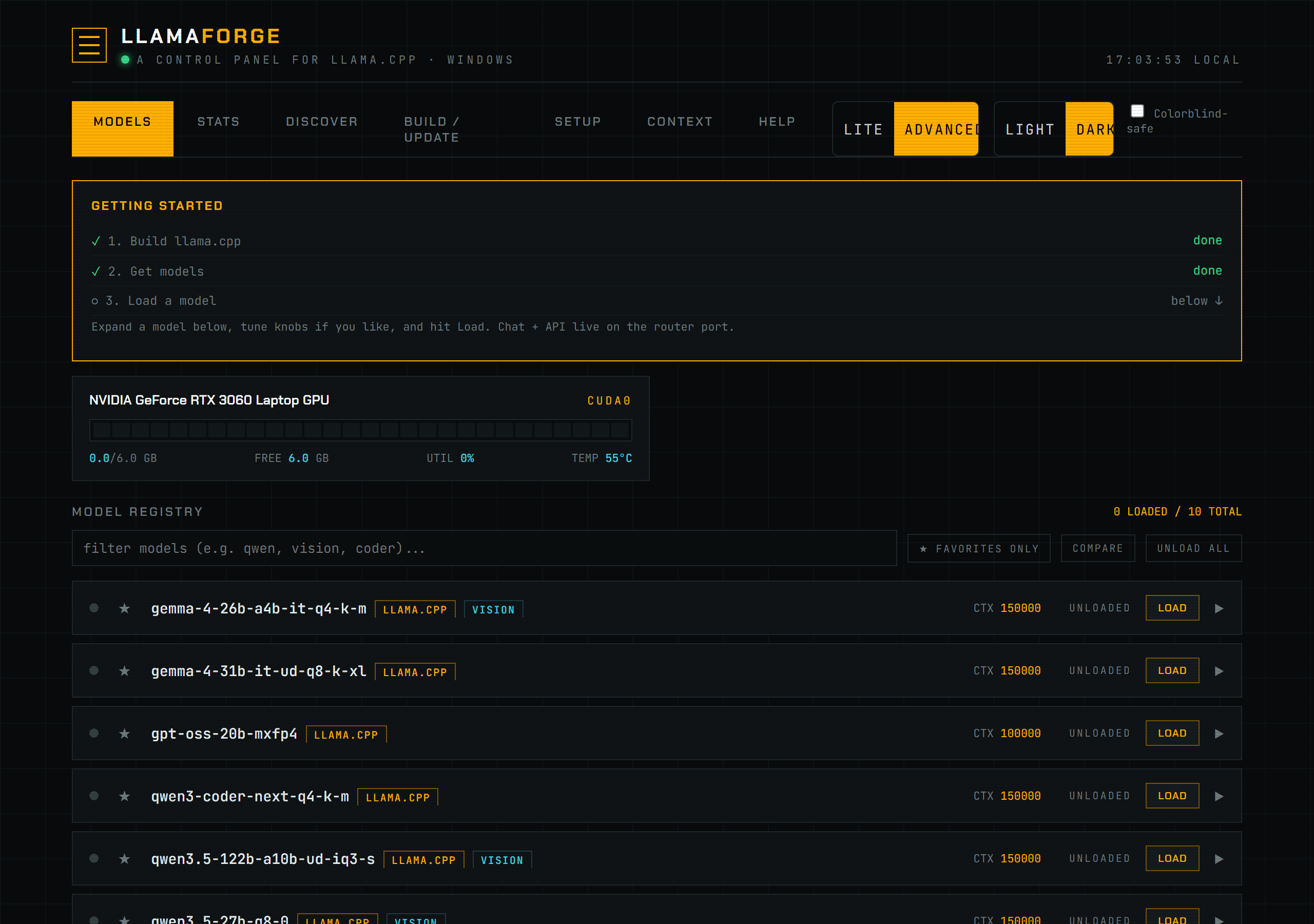The image size is (1314, 924).
Task: Switch to LITE mode
Action: (864, 129)
